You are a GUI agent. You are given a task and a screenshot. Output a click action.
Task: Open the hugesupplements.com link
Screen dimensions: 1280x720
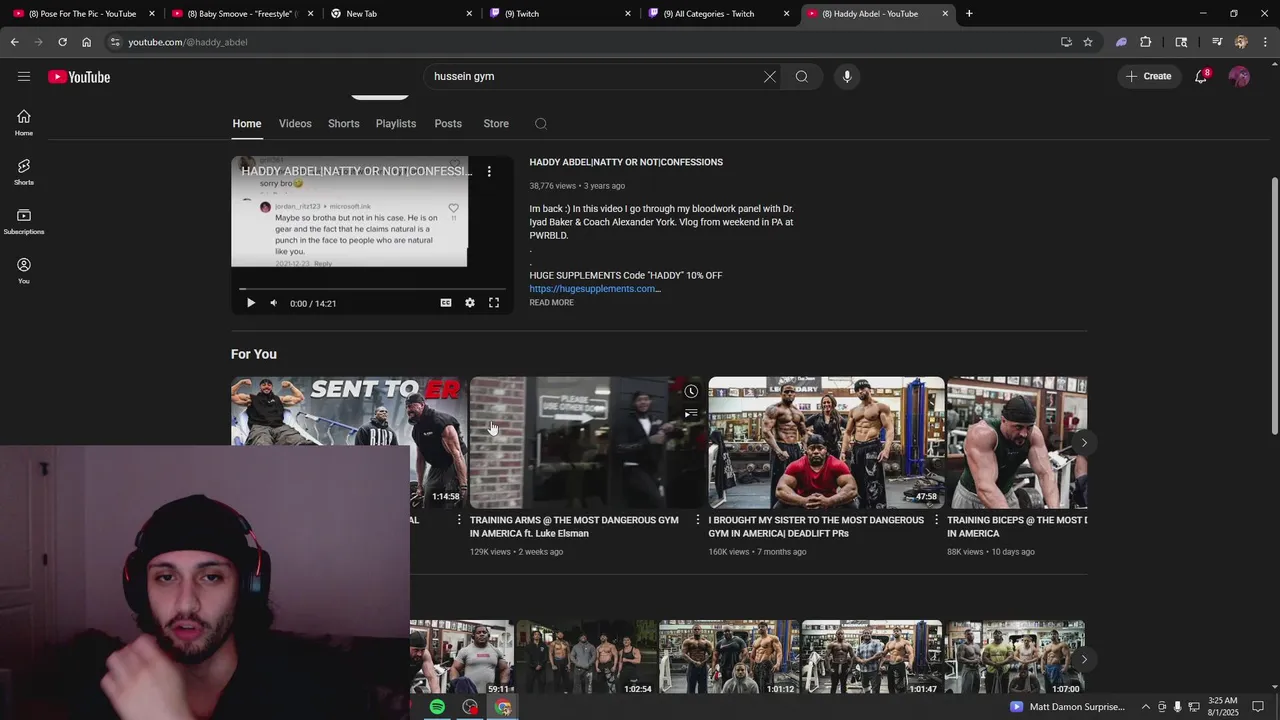click(x=595, y=289)
